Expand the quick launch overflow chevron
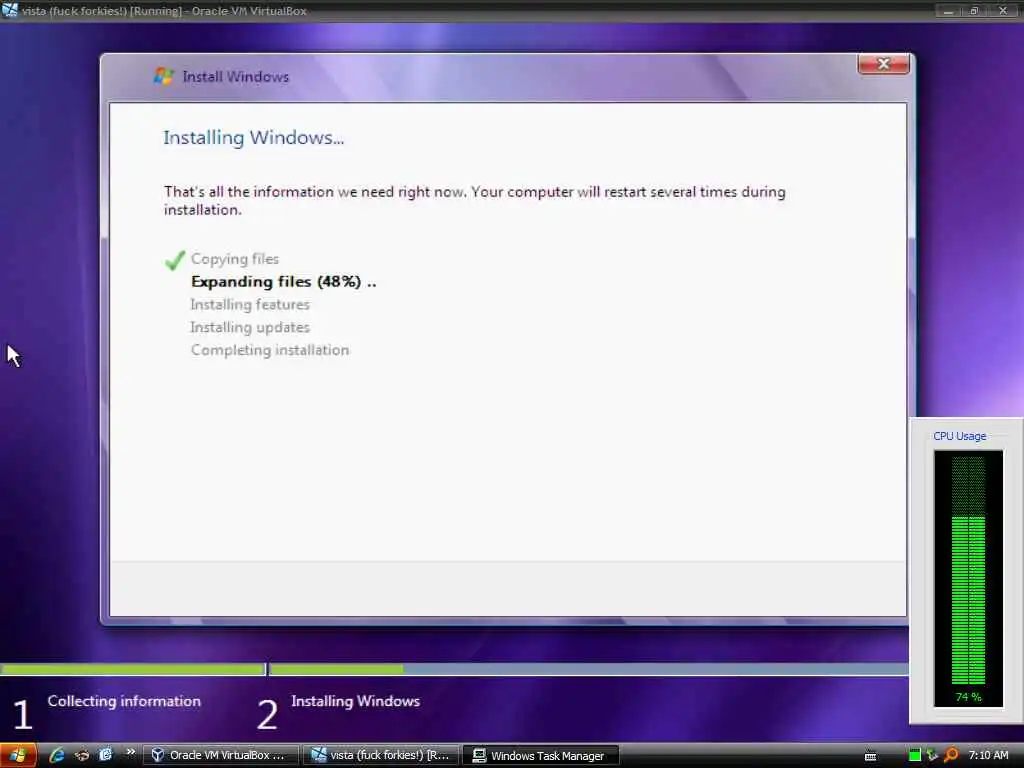 131,752
